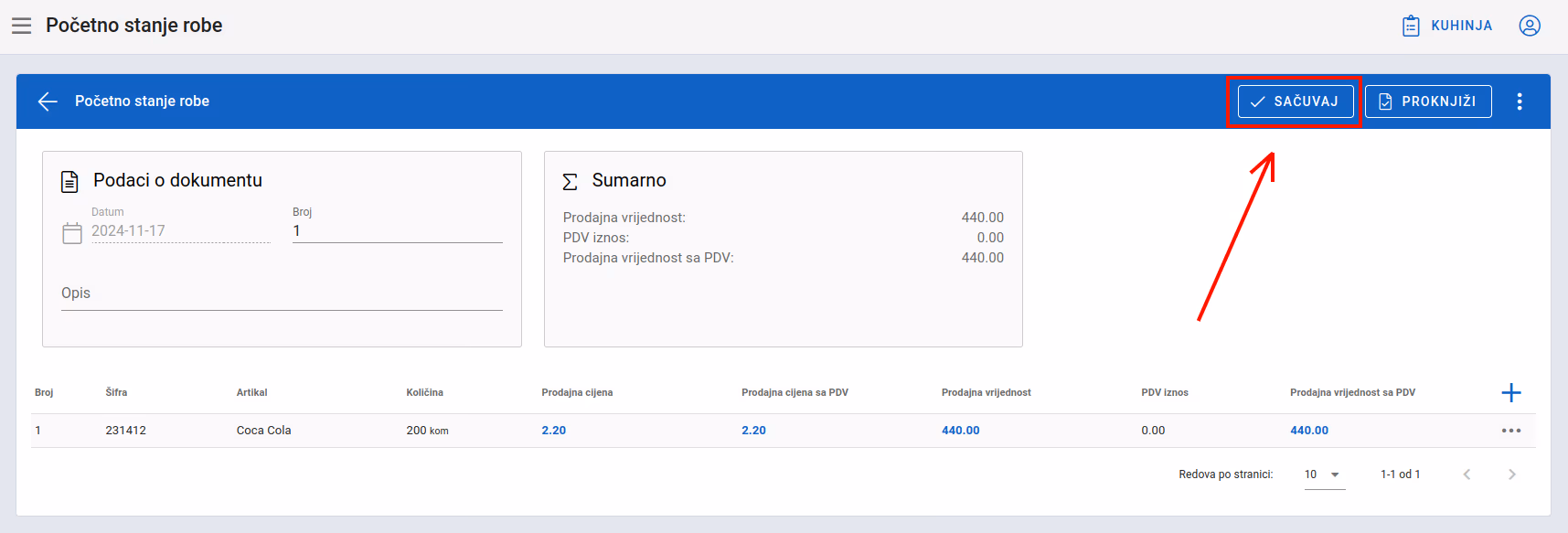Click Prodajna cijena value 2.20

click(553, 431)
